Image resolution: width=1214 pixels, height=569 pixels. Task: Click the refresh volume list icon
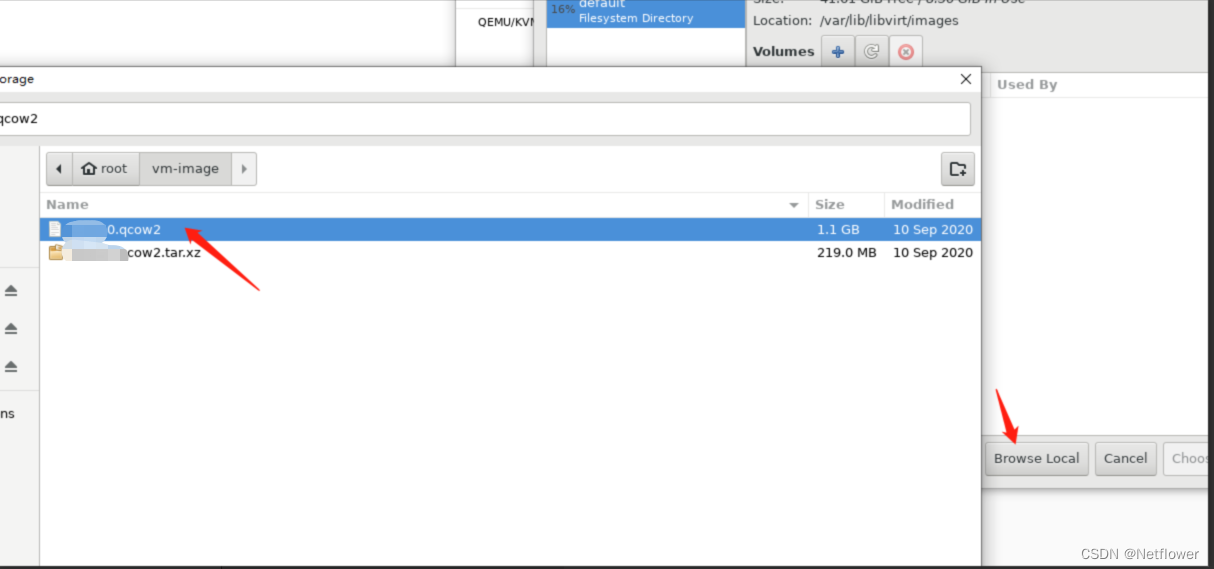pyautogui.click(x=871, y=52)
